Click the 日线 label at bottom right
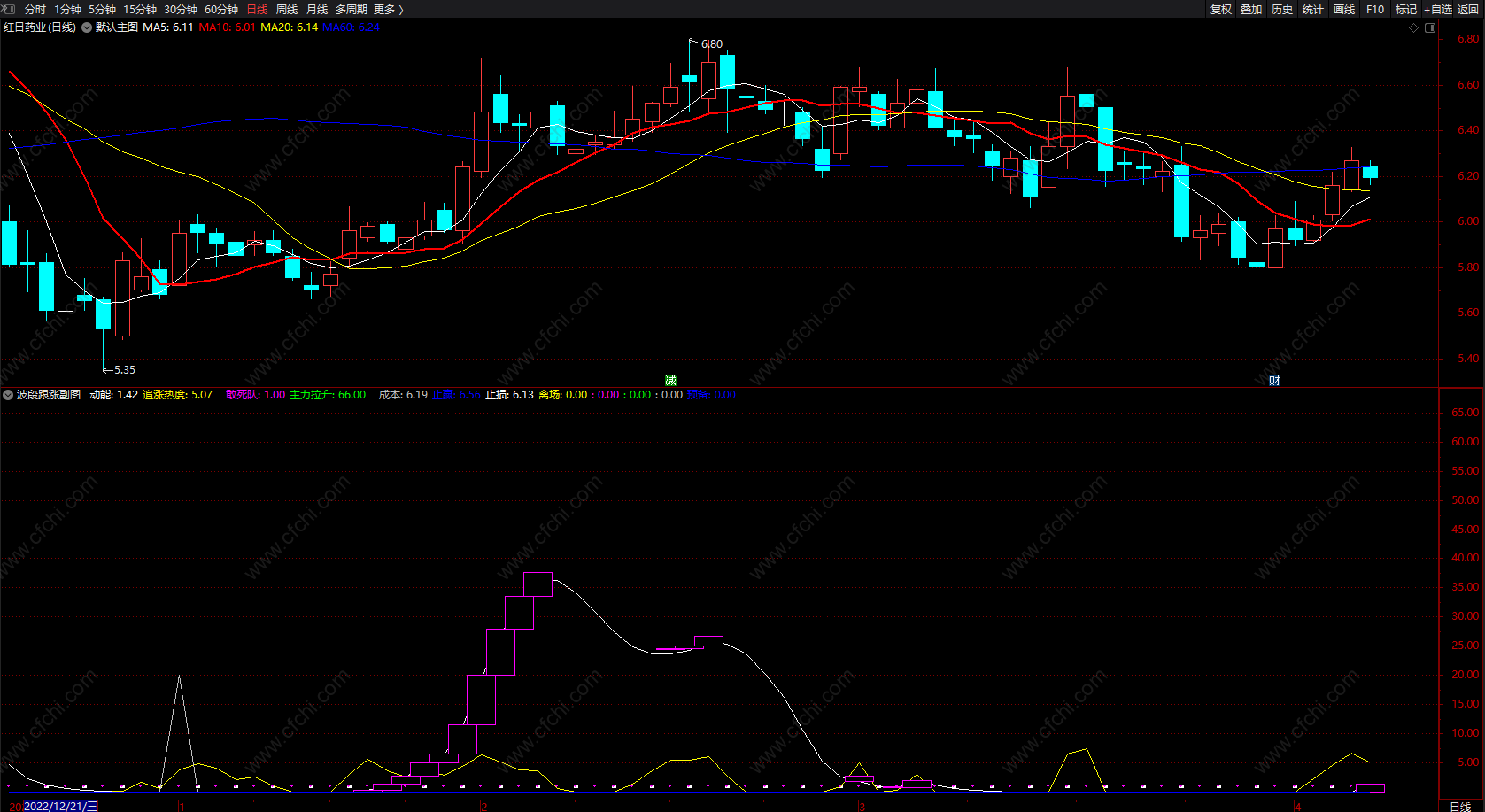 point(1460,806)
